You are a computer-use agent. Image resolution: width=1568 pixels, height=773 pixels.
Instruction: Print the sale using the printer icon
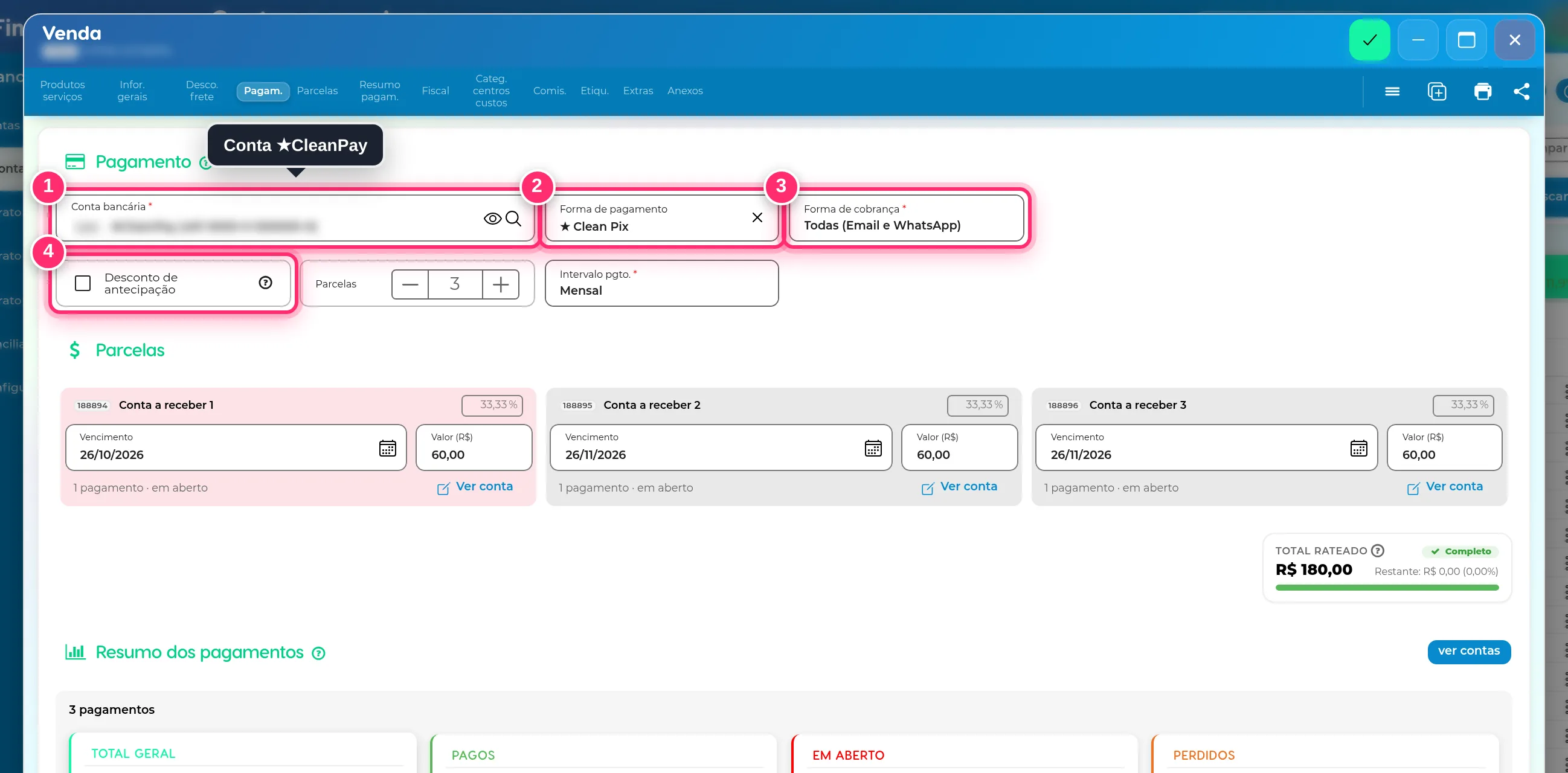click(x=1483, y=91)
